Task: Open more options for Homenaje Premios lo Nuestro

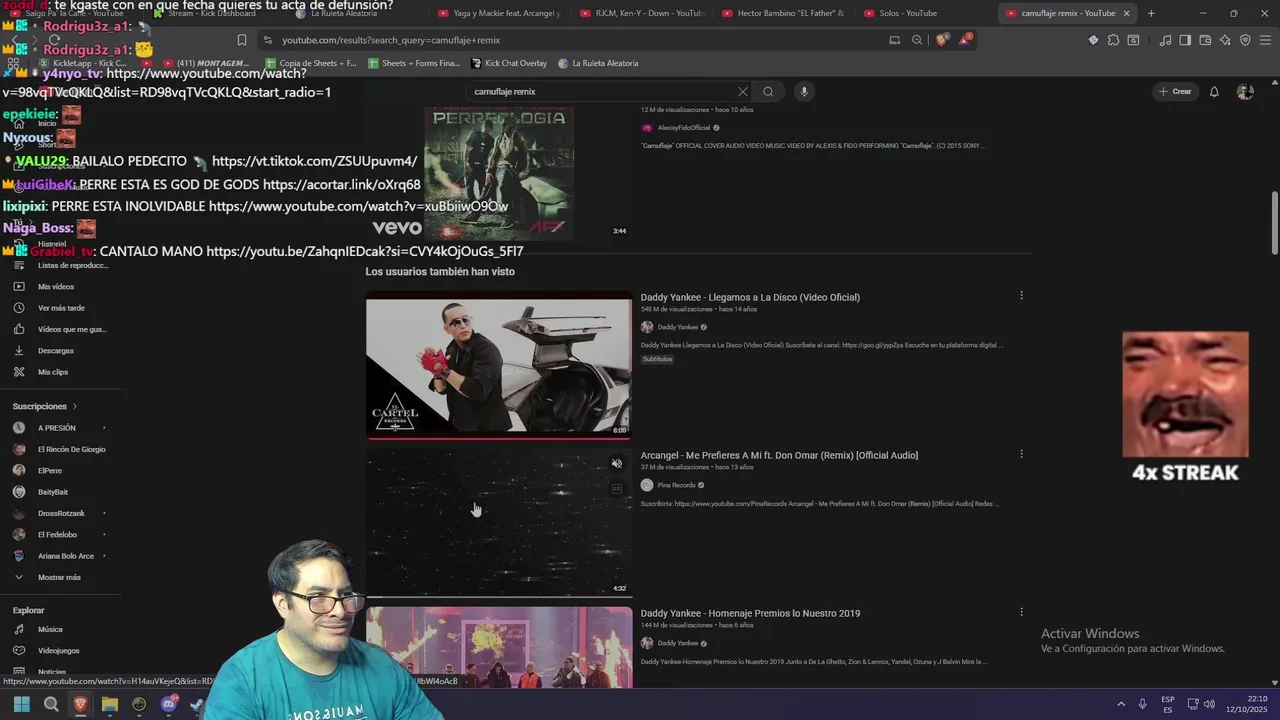Action: (1021, 612)
